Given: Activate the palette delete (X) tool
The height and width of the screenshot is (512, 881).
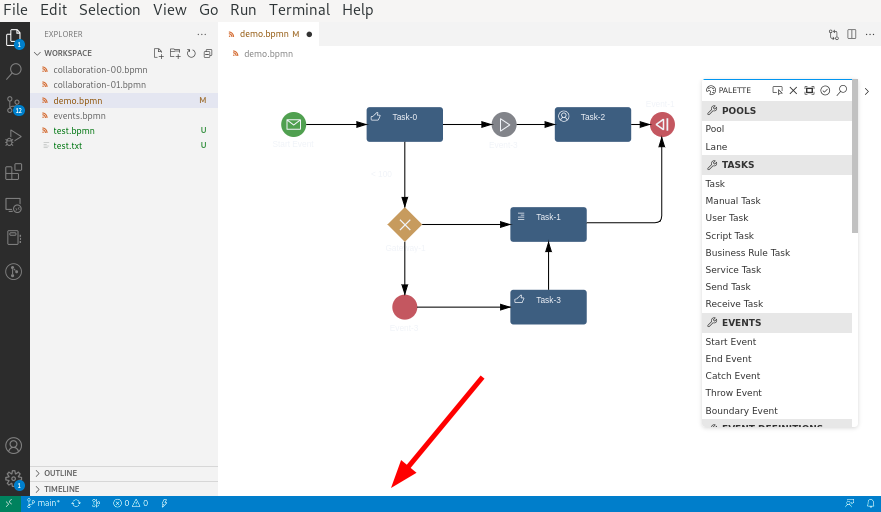Looking at the screenshot, I should (x=793, y=90).
